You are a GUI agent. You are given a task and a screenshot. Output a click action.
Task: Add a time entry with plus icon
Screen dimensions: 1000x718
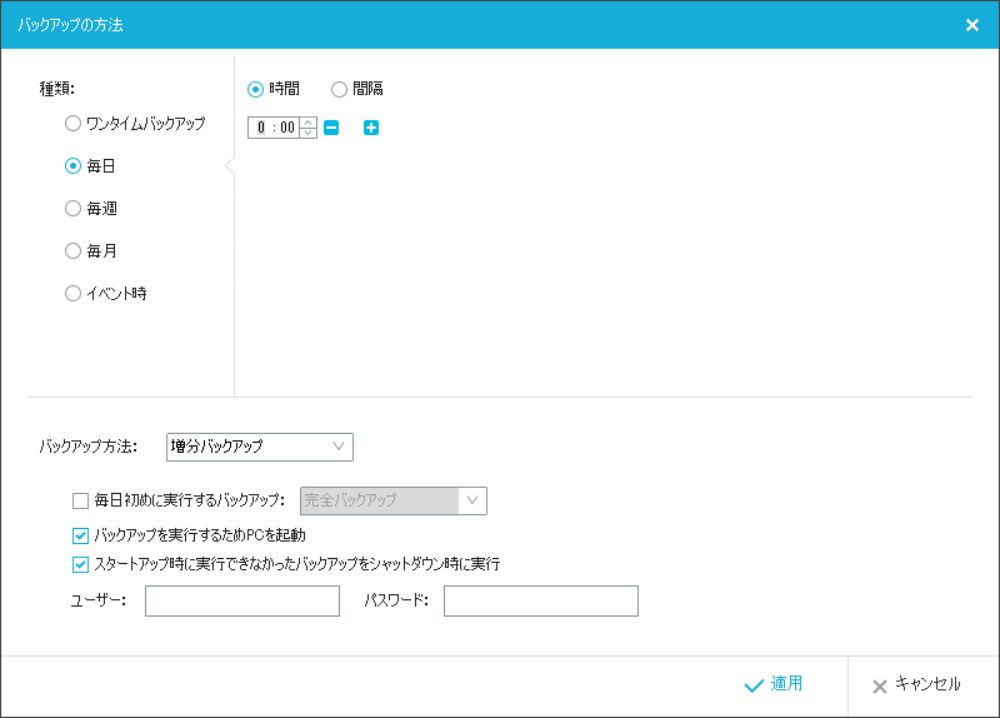click(x=371, y=128)
